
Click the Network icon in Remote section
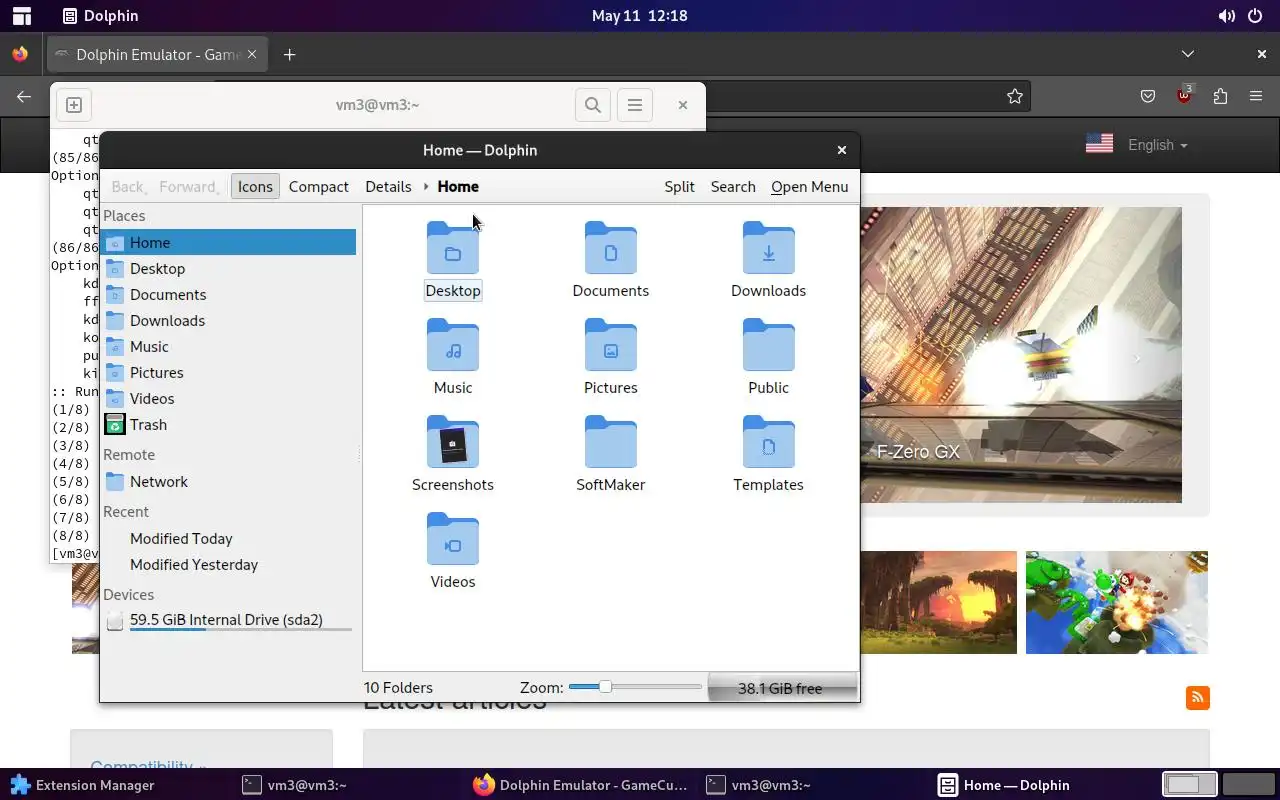(x=115, y=481)
